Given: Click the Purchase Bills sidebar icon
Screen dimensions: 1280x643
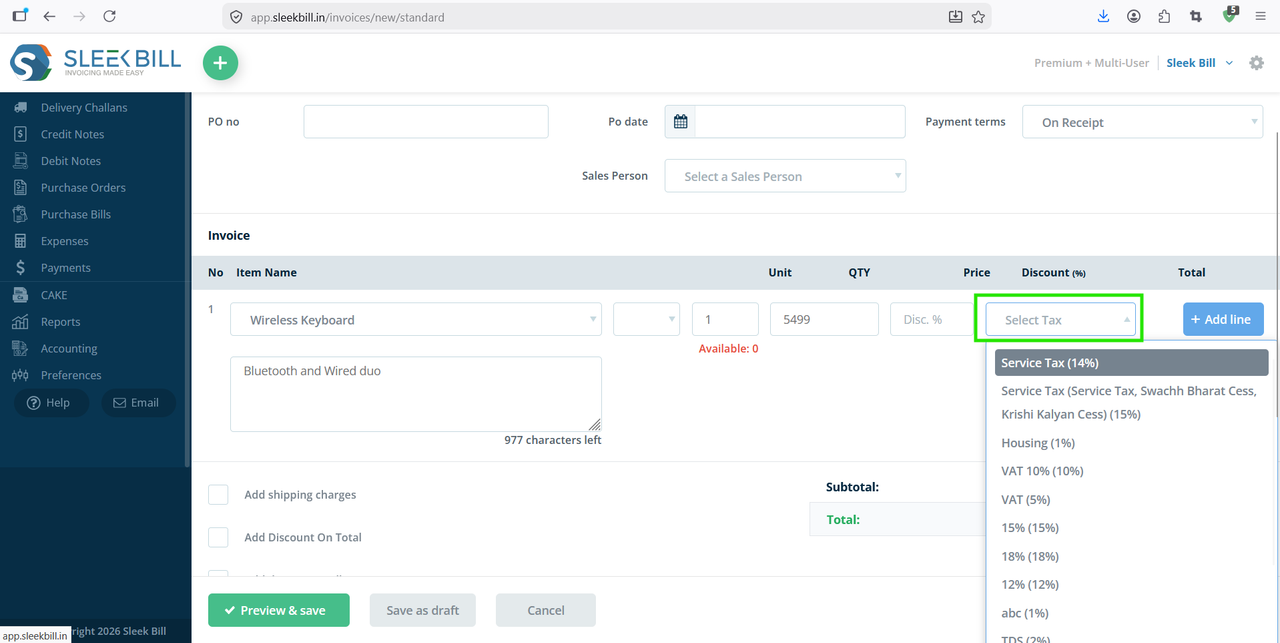Looking at the screenshot, I should click(20, 214).
